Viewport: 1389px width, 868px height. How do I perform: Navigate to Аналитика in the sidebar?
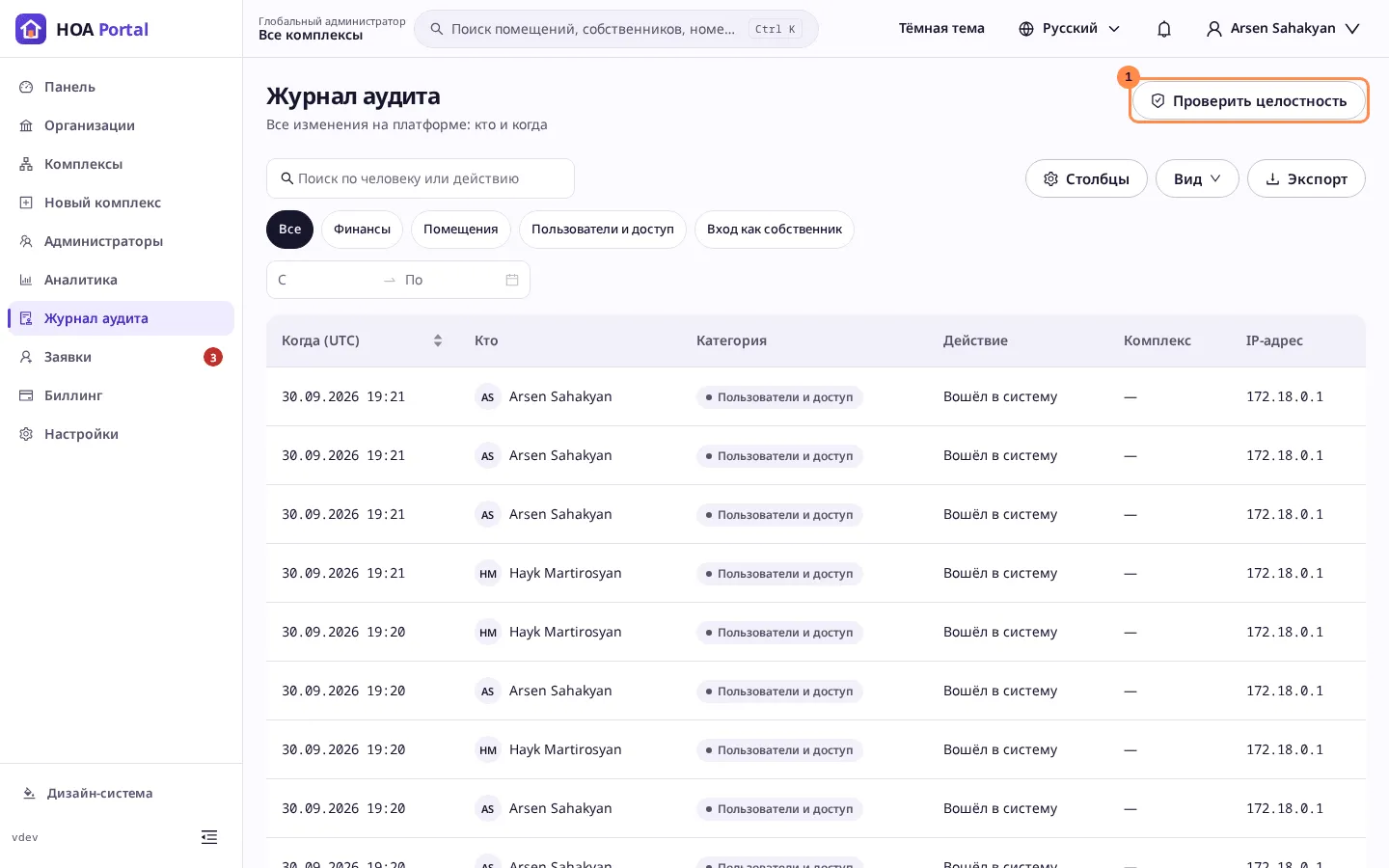point(121,280)
